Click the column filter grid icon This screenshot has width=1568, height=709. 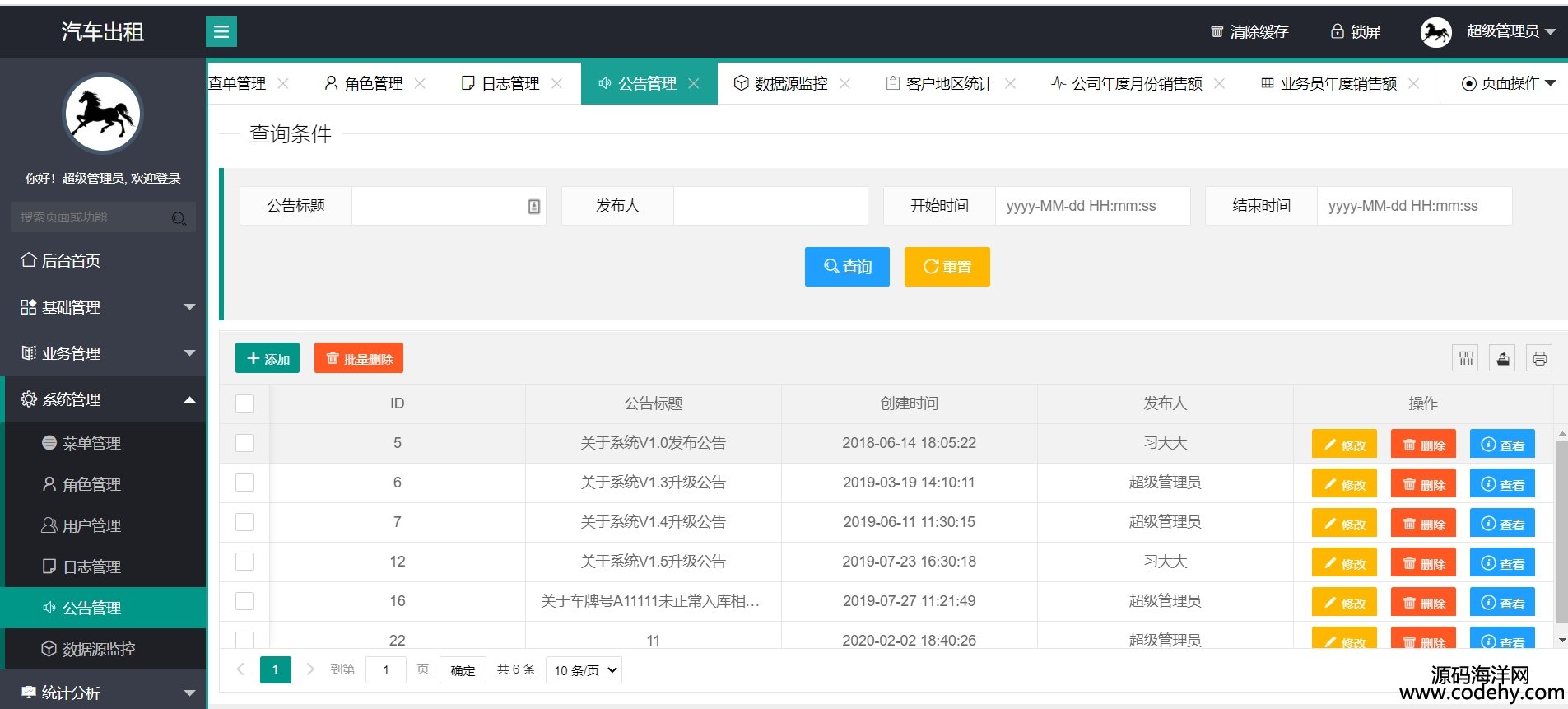(x=1466, y=358)
